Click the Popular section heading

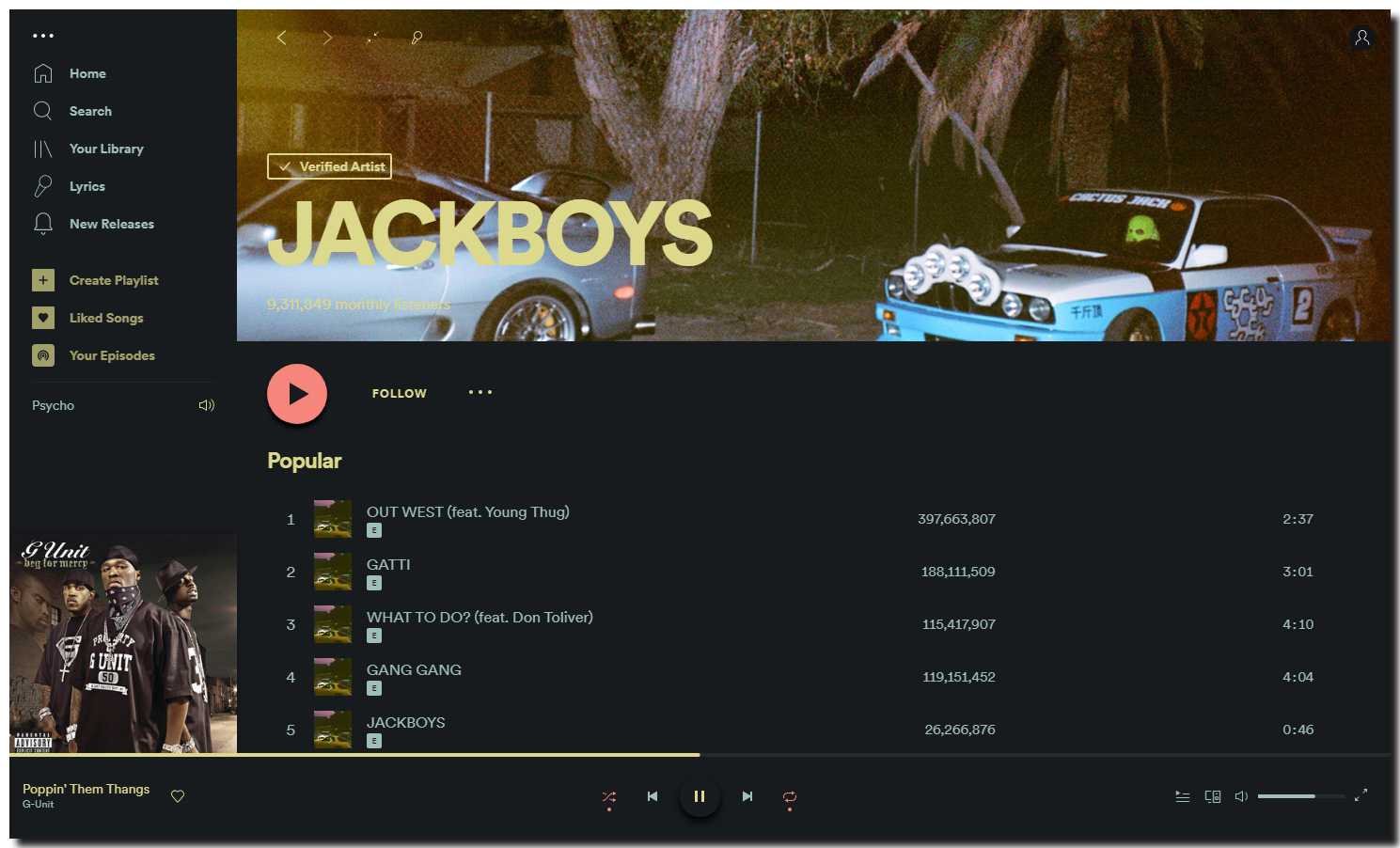(x=305, y=461)
